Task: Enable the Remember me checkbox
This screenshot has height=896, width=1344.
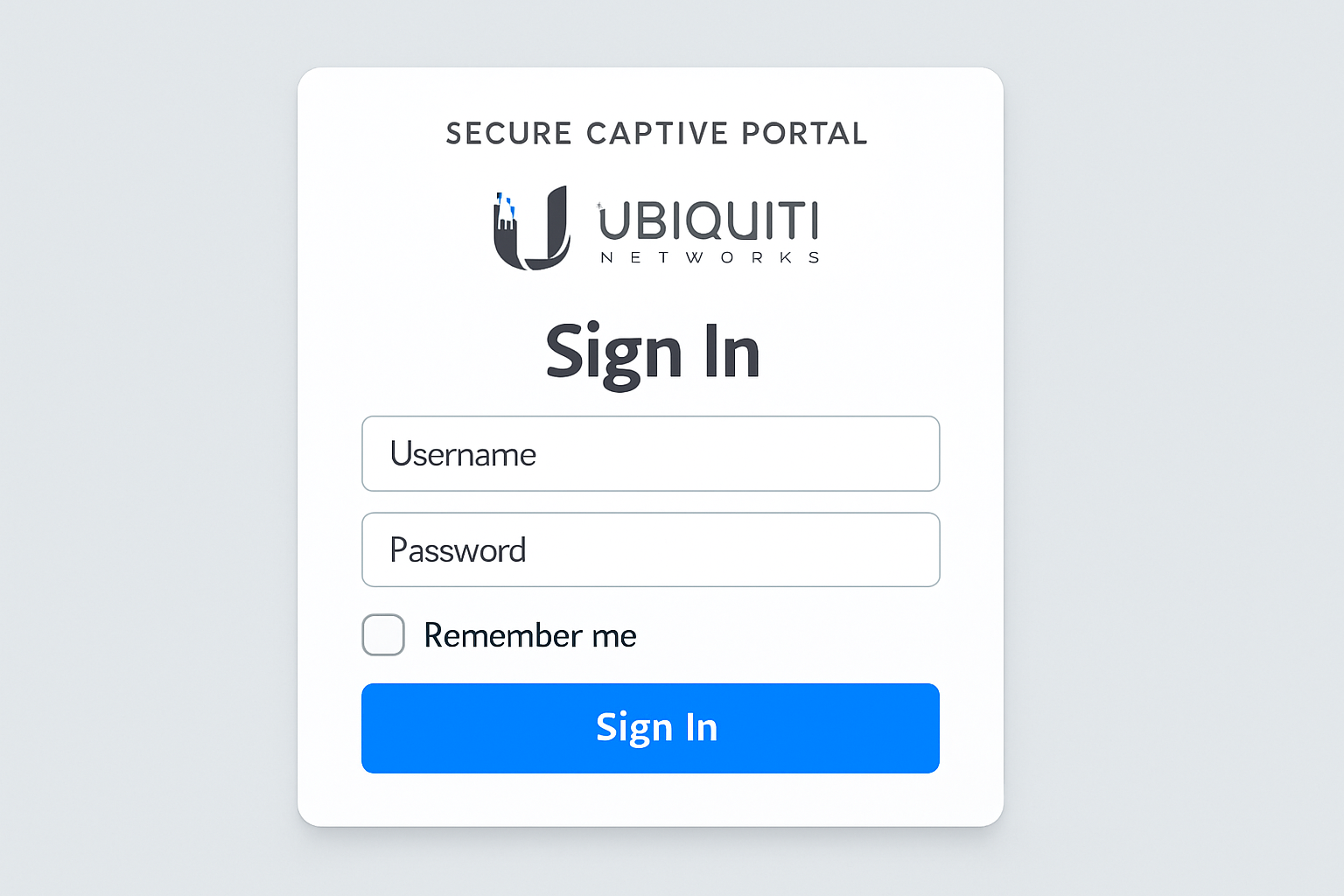Action: click(x=382, y=634)
